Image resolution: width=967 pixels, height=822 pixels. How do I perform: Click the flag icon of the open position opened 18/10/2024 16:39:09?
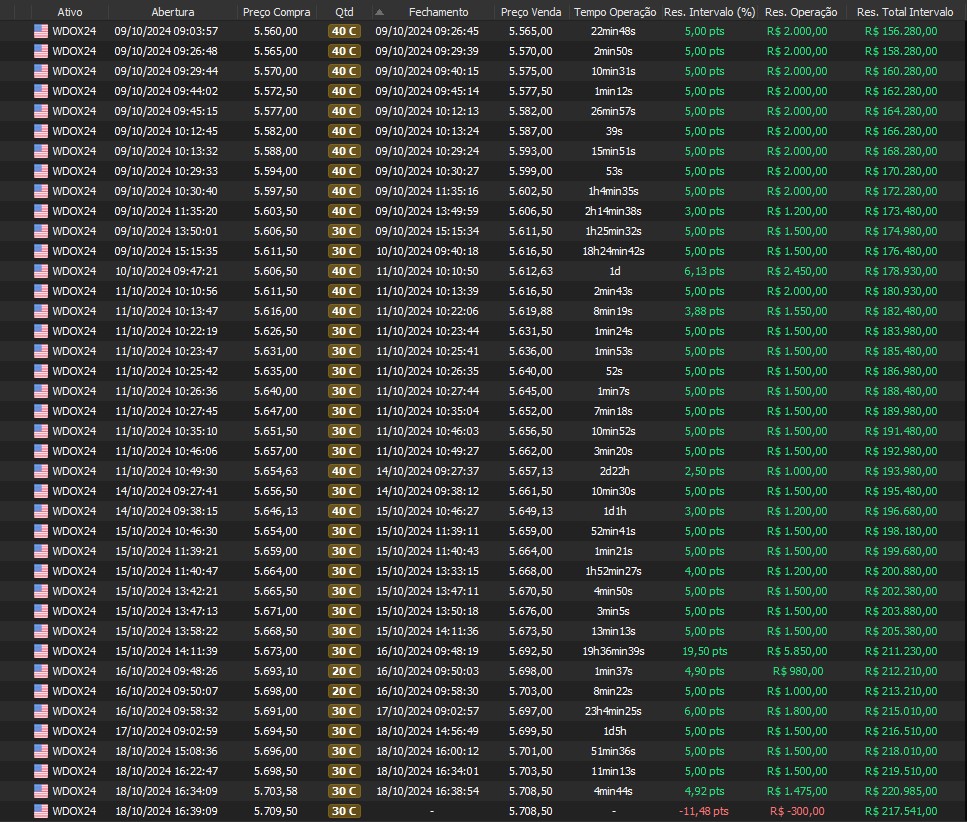click(41, 811)
